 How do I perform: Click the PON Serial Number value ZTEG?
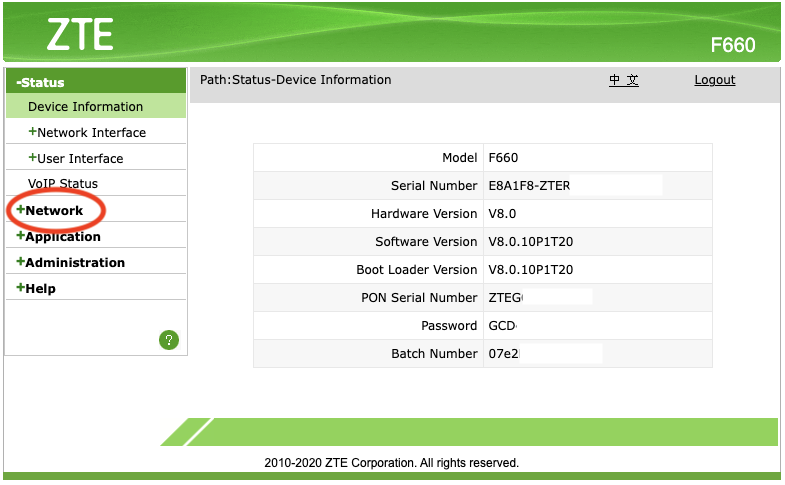click(506, 298)
